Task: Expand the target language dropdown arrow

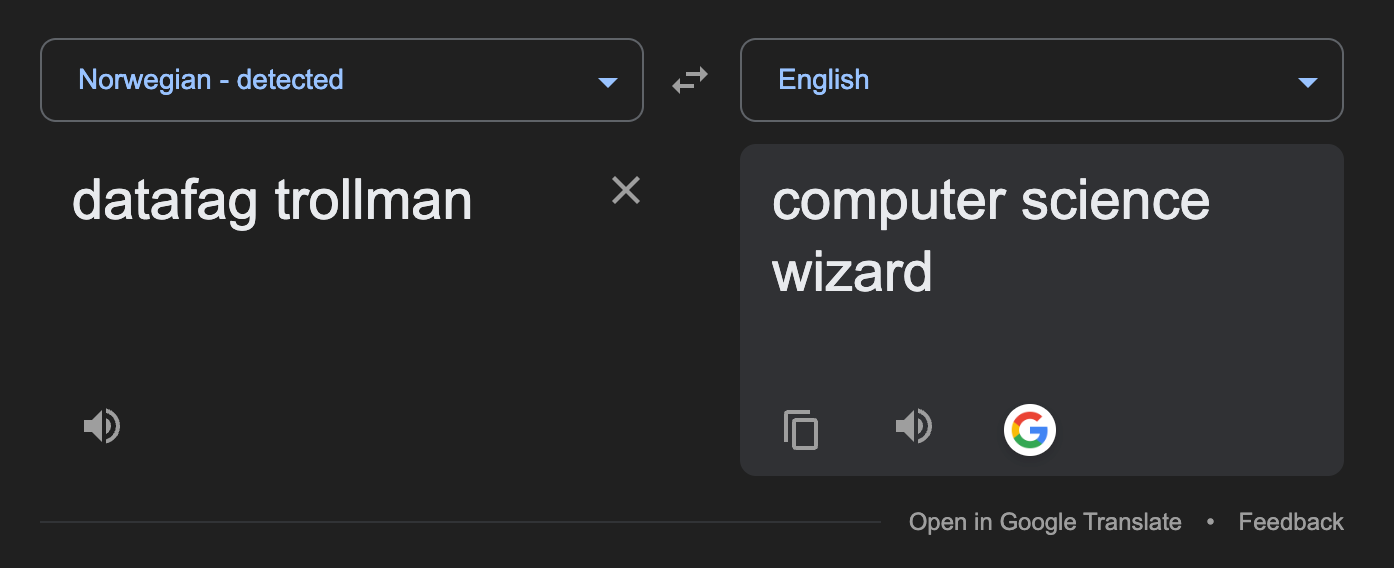Action: (1307, 82)
